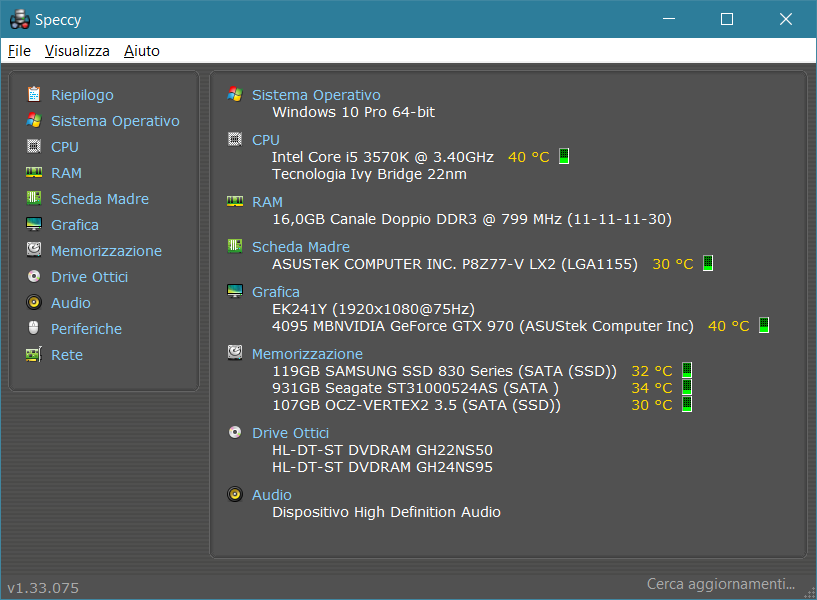Select Rete in the sidebar
Viewport: 817px width, 600px height.
pyautogui.click(x=67, y=355)
